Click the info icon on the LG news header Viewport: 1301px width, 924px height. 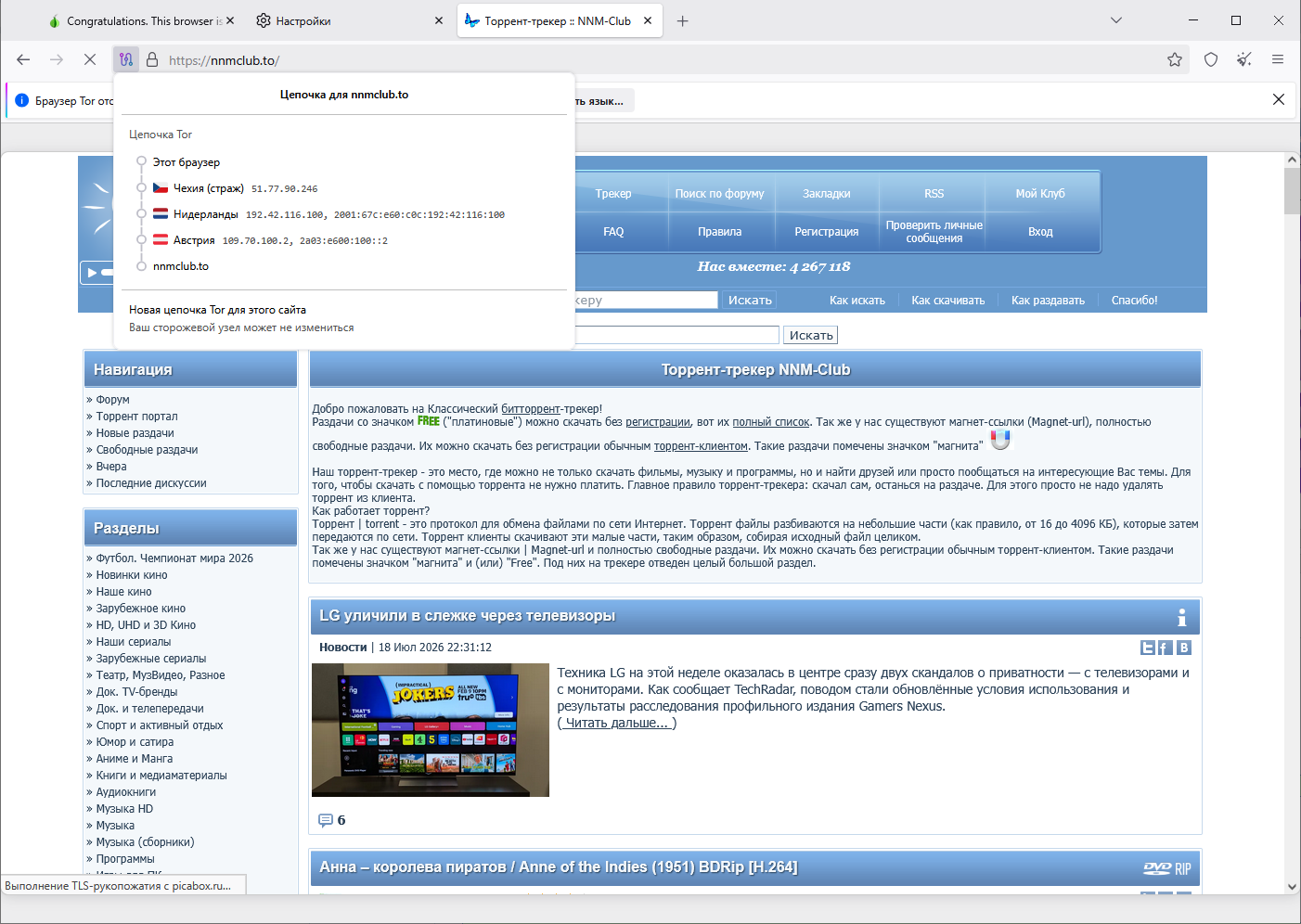tap(1182, 617)
